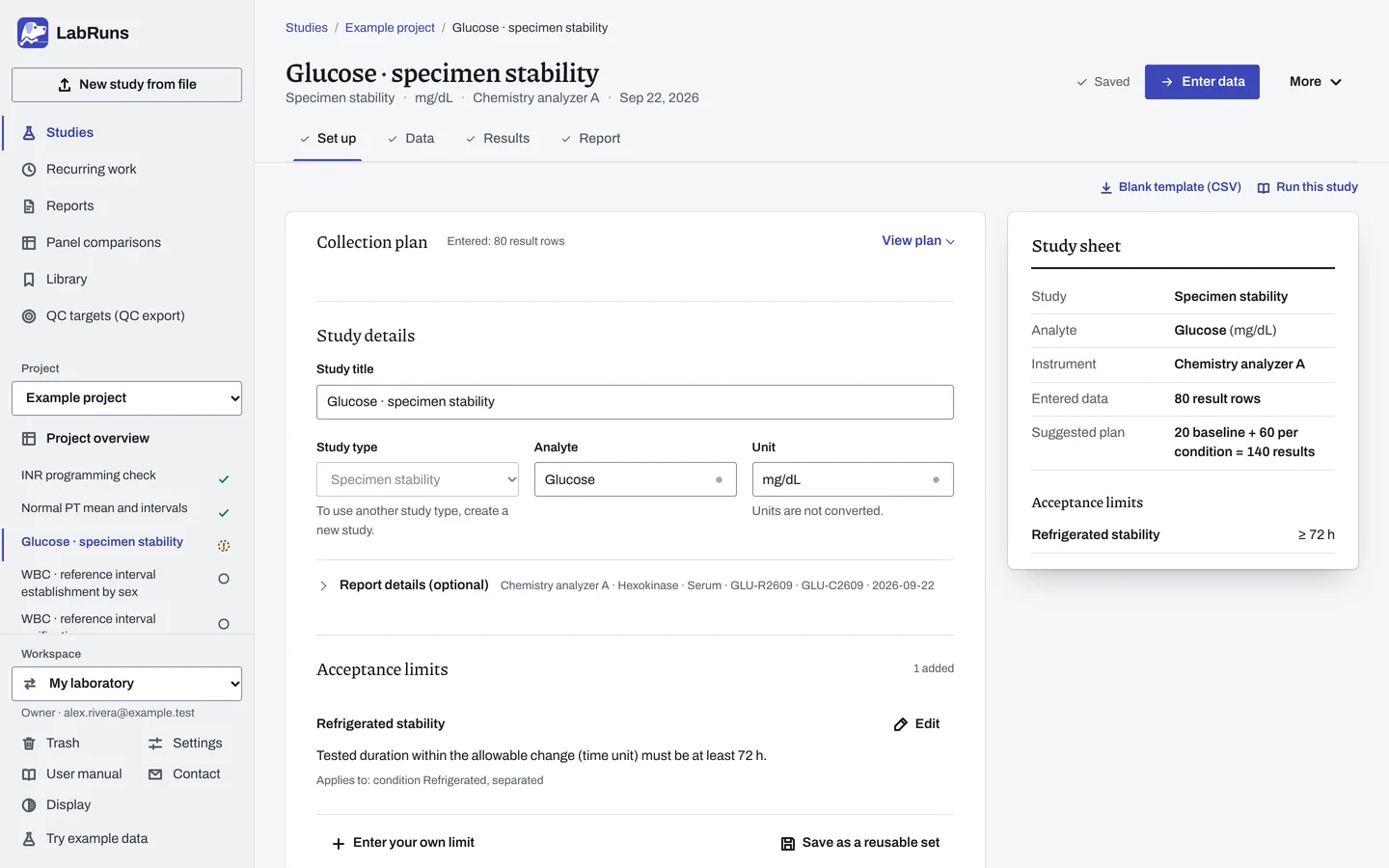Open the More menu
This screenshot has width=1389, height=868.
(1316, 82)
